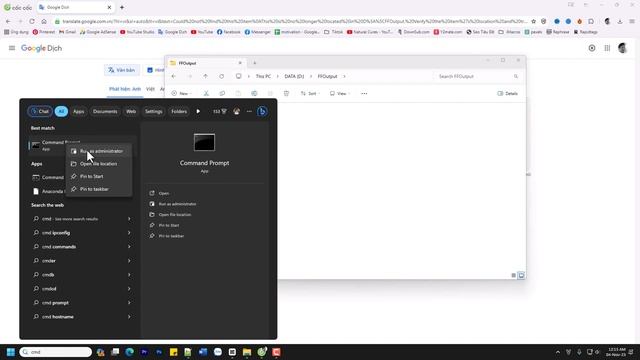Viewport: 640px width, 360px height.
Task: Select the Apps search filter
Action: click(78, 111)
